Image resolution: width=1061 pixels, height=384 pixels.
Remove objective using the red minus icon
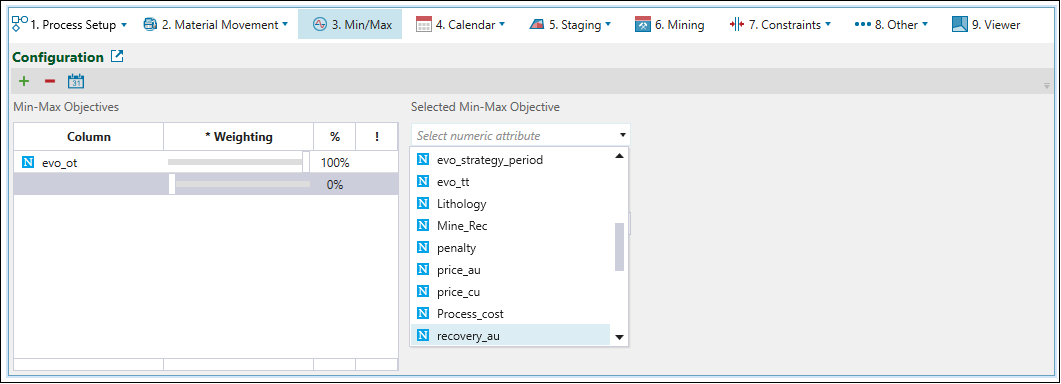49,82
